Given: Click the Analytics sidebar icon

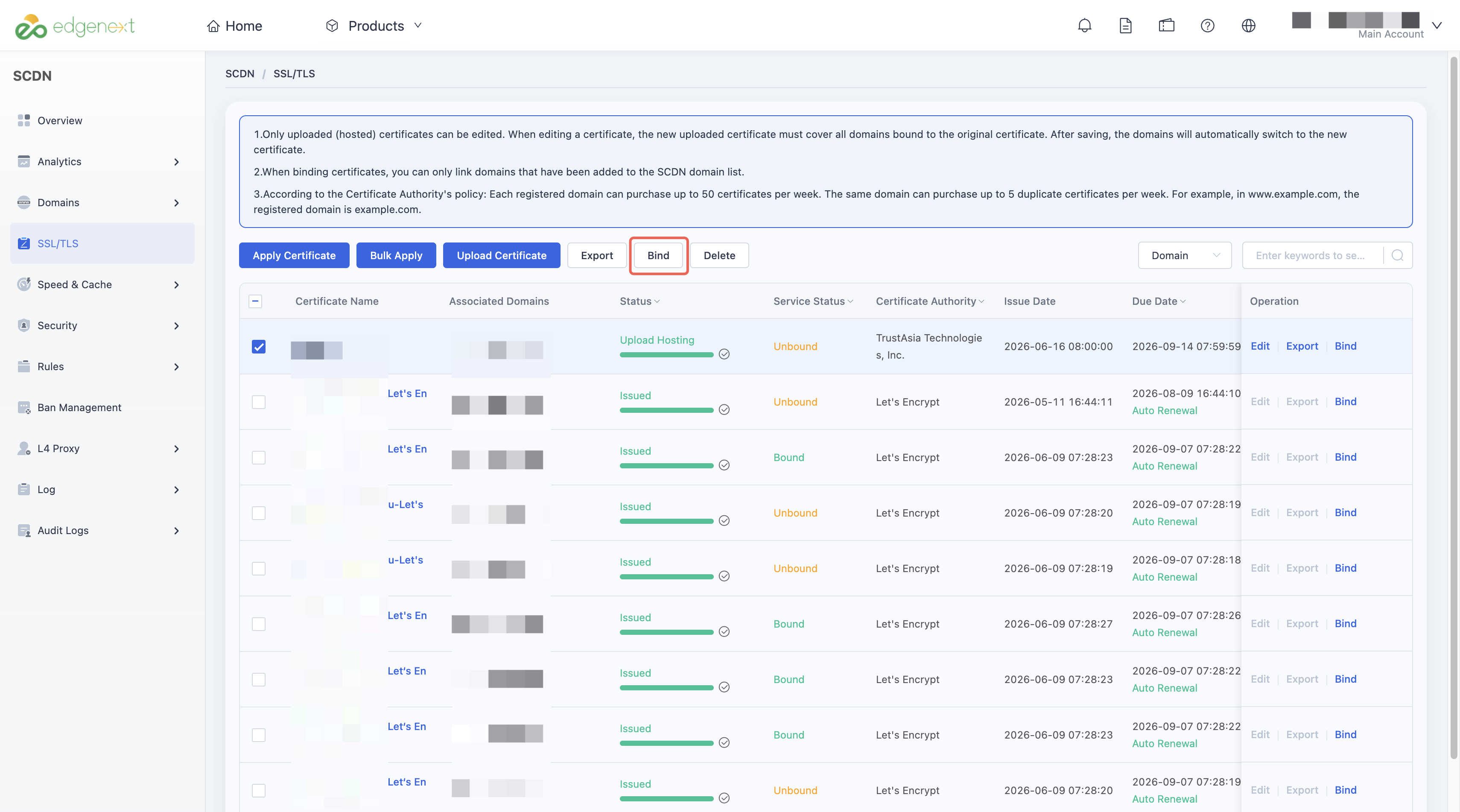Looking at the screenshot, I should tap(24, 161).
